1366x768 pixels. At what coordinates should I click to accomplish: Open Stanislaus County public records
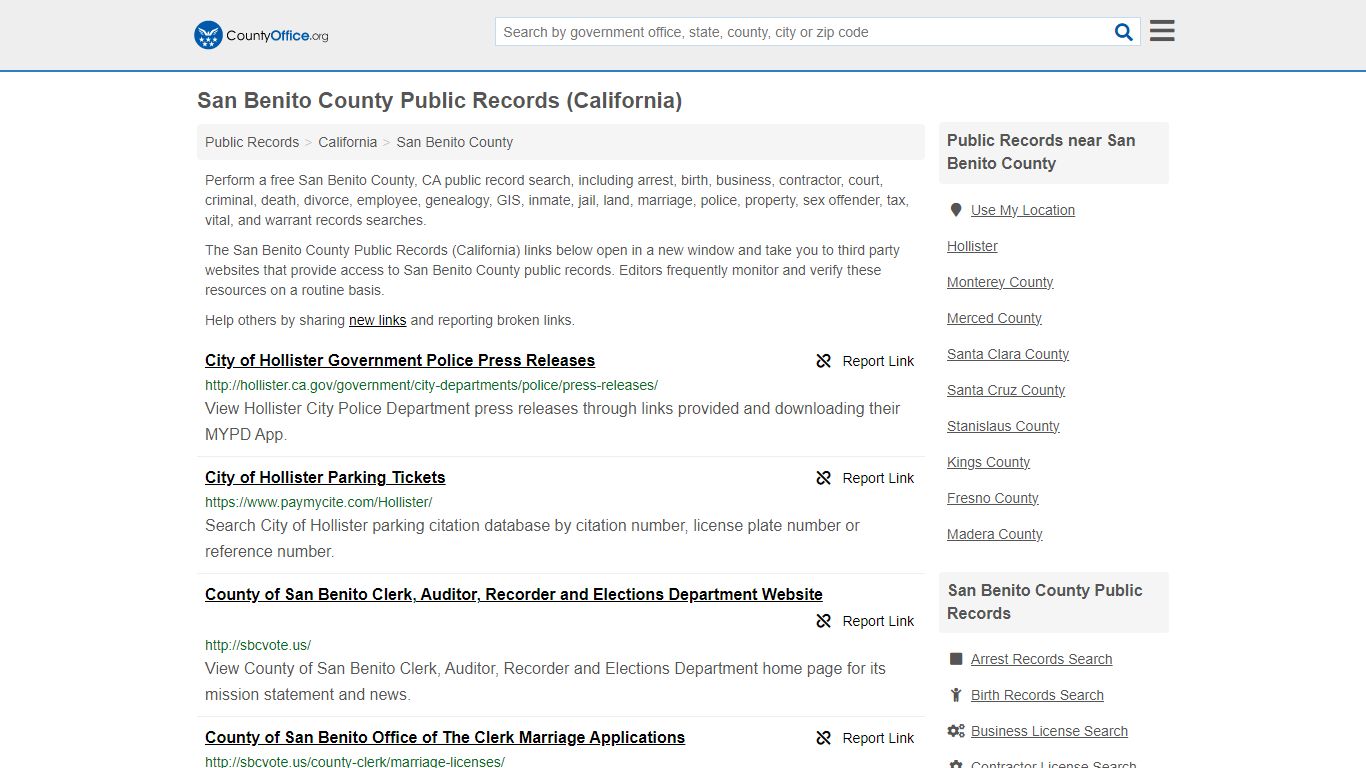click(x=1003, y=426)
